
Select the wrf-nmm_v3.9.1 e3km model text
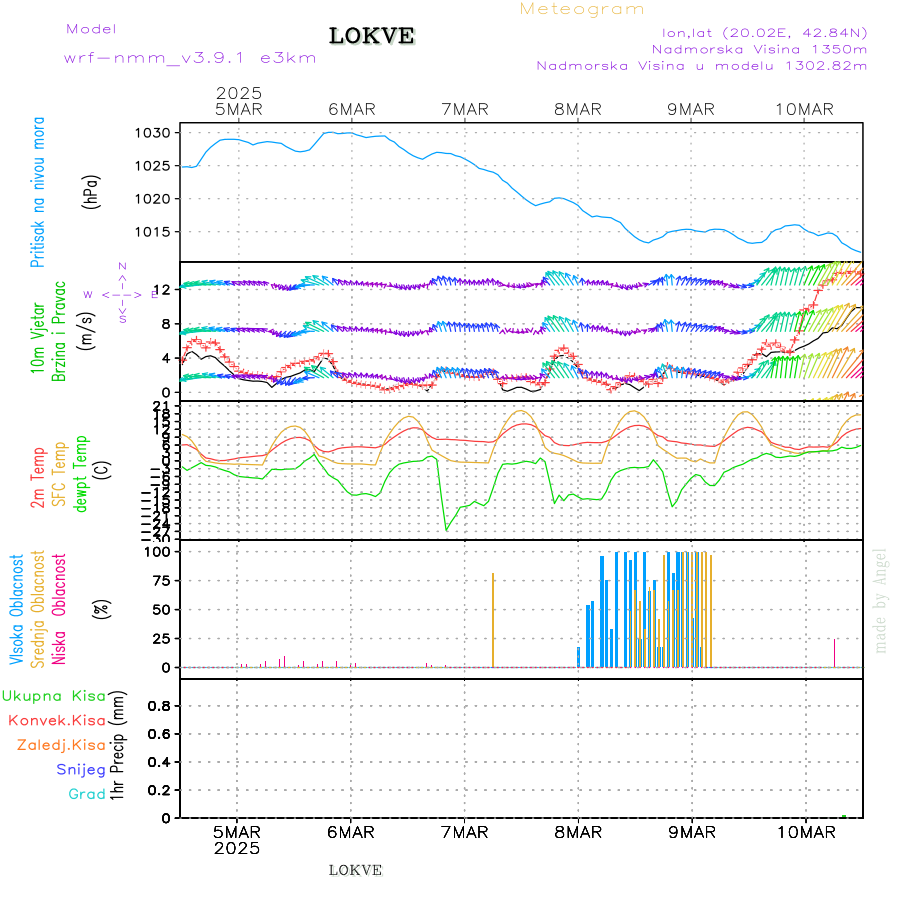tap(190, 58)
